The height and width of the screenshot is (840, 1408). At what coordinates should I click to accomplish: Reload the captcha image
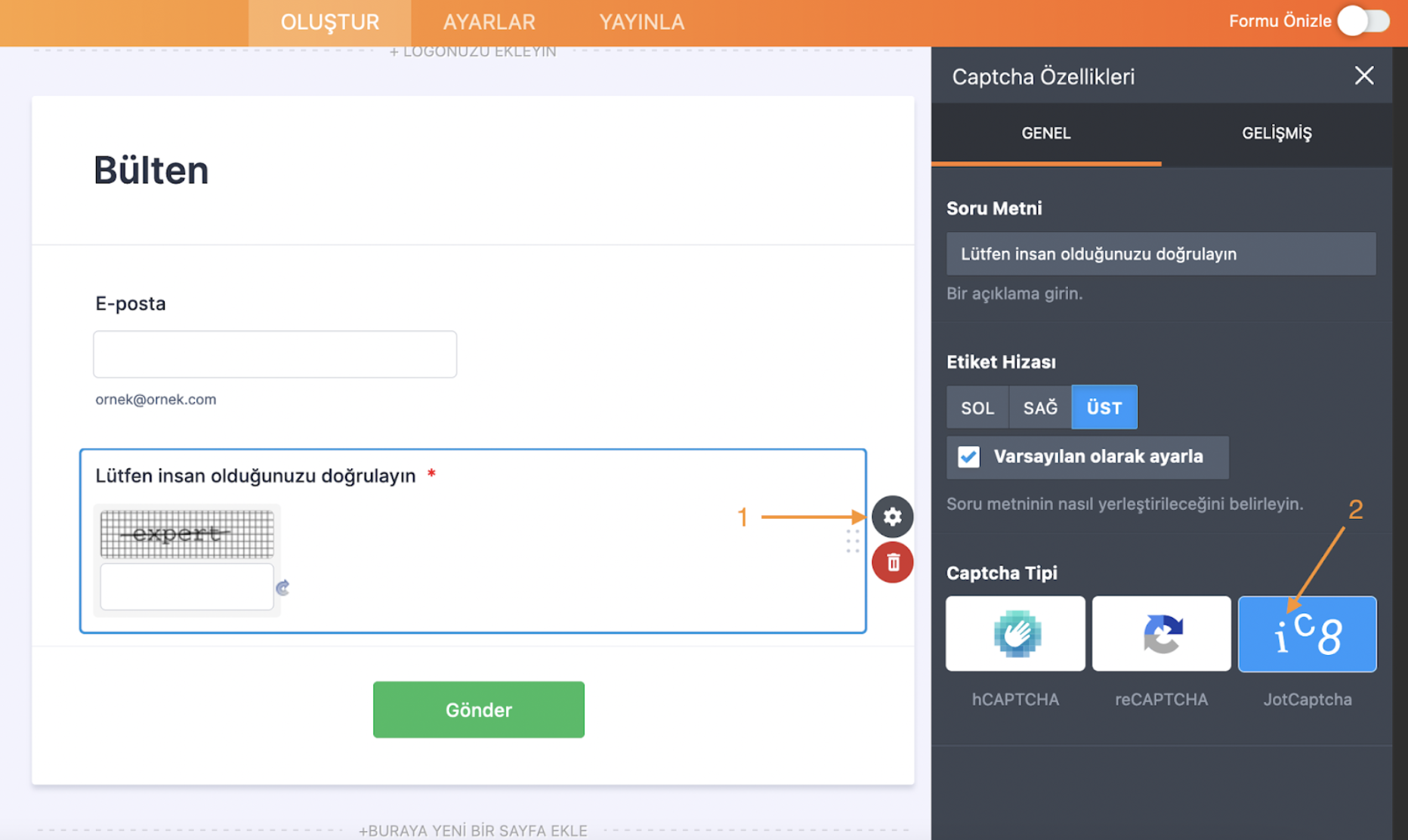(283, 588)
